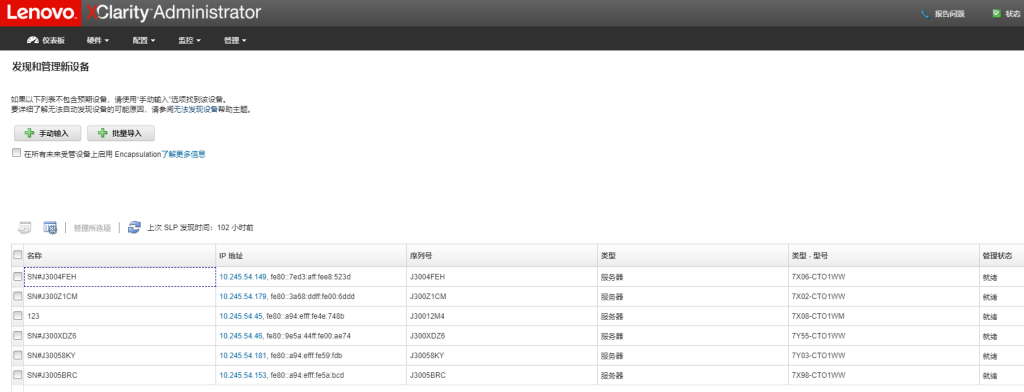
Task: Open IP link 10.245.54.181
Action: tap(243, 355)
